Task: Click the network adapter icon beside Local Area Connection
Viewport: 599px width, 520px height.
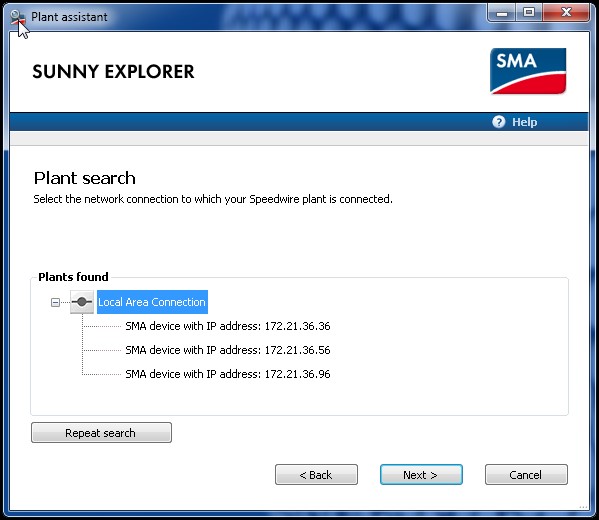Action: point(82,302)
